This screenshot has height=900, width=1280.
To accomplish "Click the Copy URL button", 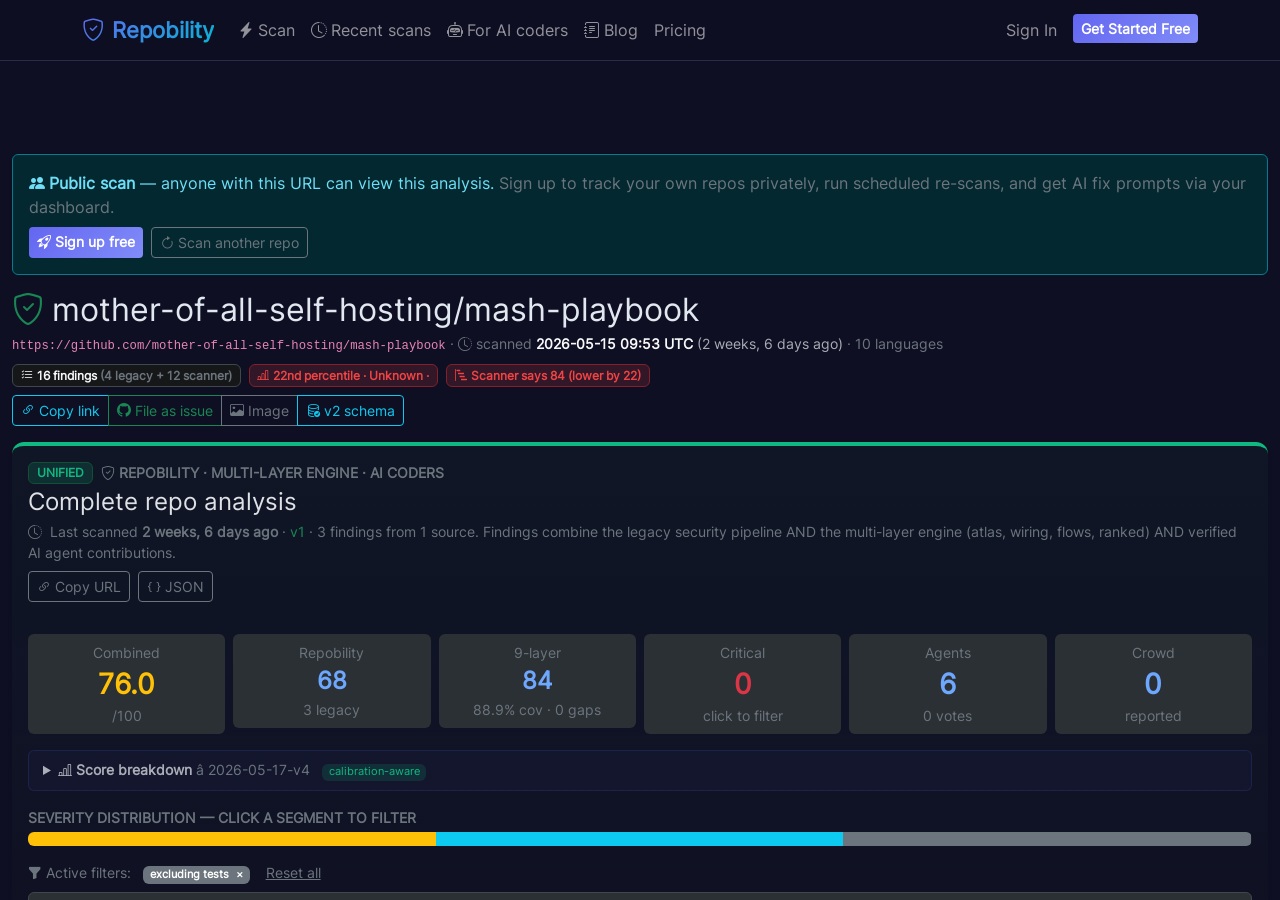I will point(79,586).
